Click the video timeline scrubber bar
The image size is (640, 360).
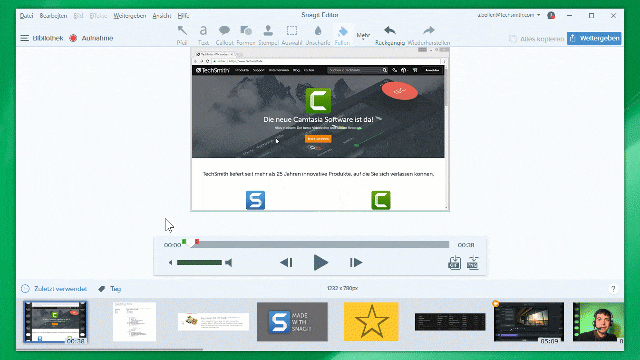point(316,244)
